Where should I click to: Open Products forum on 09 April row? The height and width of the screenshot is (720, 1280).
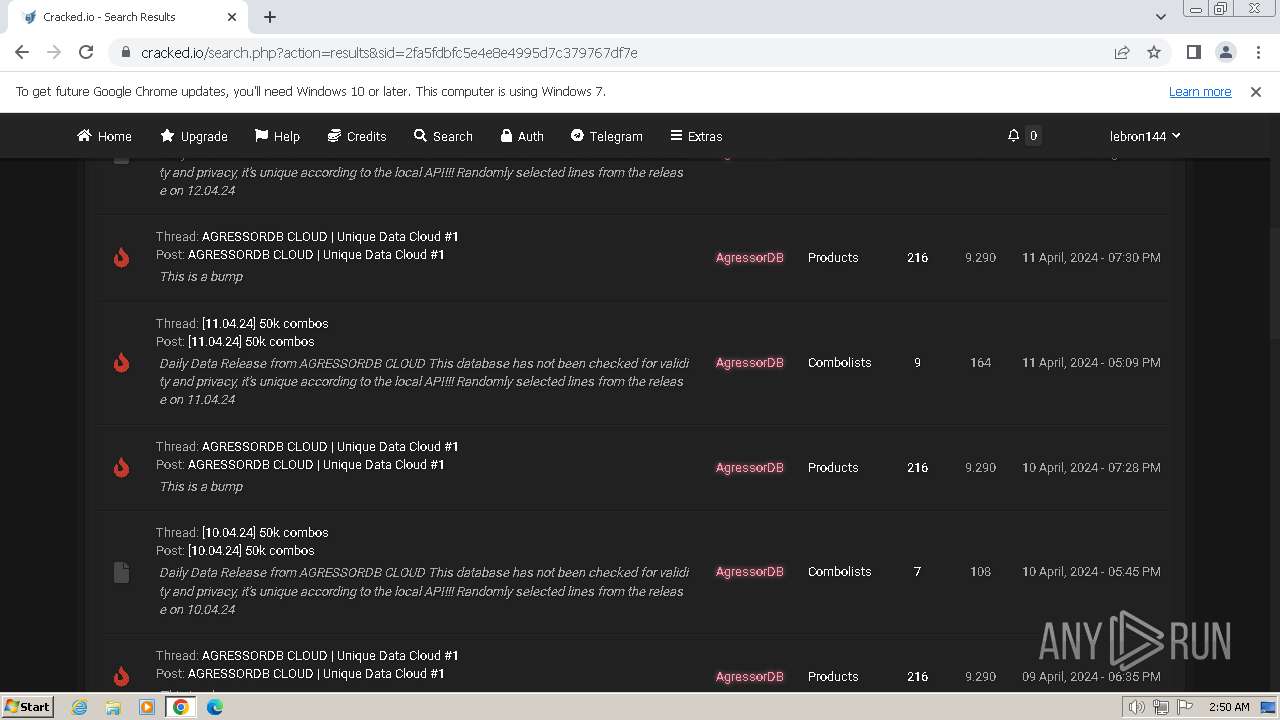833,677
